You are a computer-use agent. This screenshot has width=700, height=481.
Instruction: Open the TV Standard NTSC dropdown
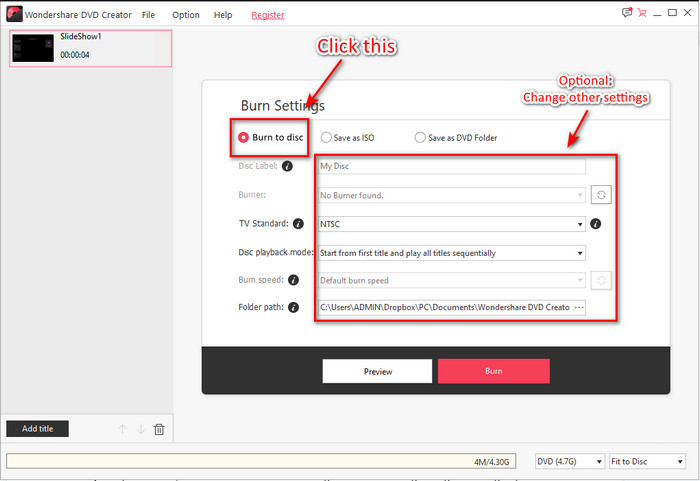[x=451, y=224]
